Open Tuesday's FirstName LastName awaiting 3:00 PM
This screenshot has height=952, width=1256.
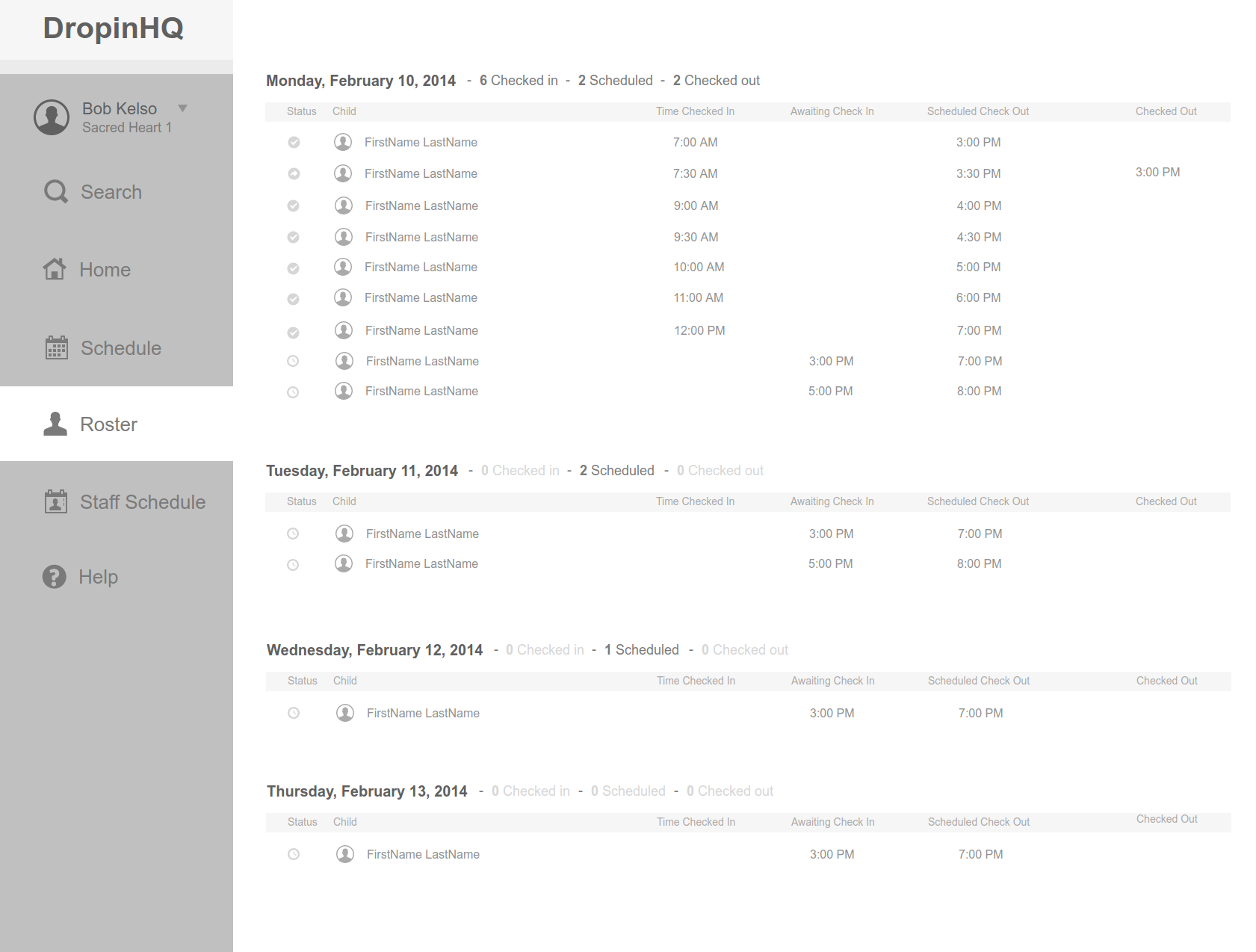click(x=422, y=534)
